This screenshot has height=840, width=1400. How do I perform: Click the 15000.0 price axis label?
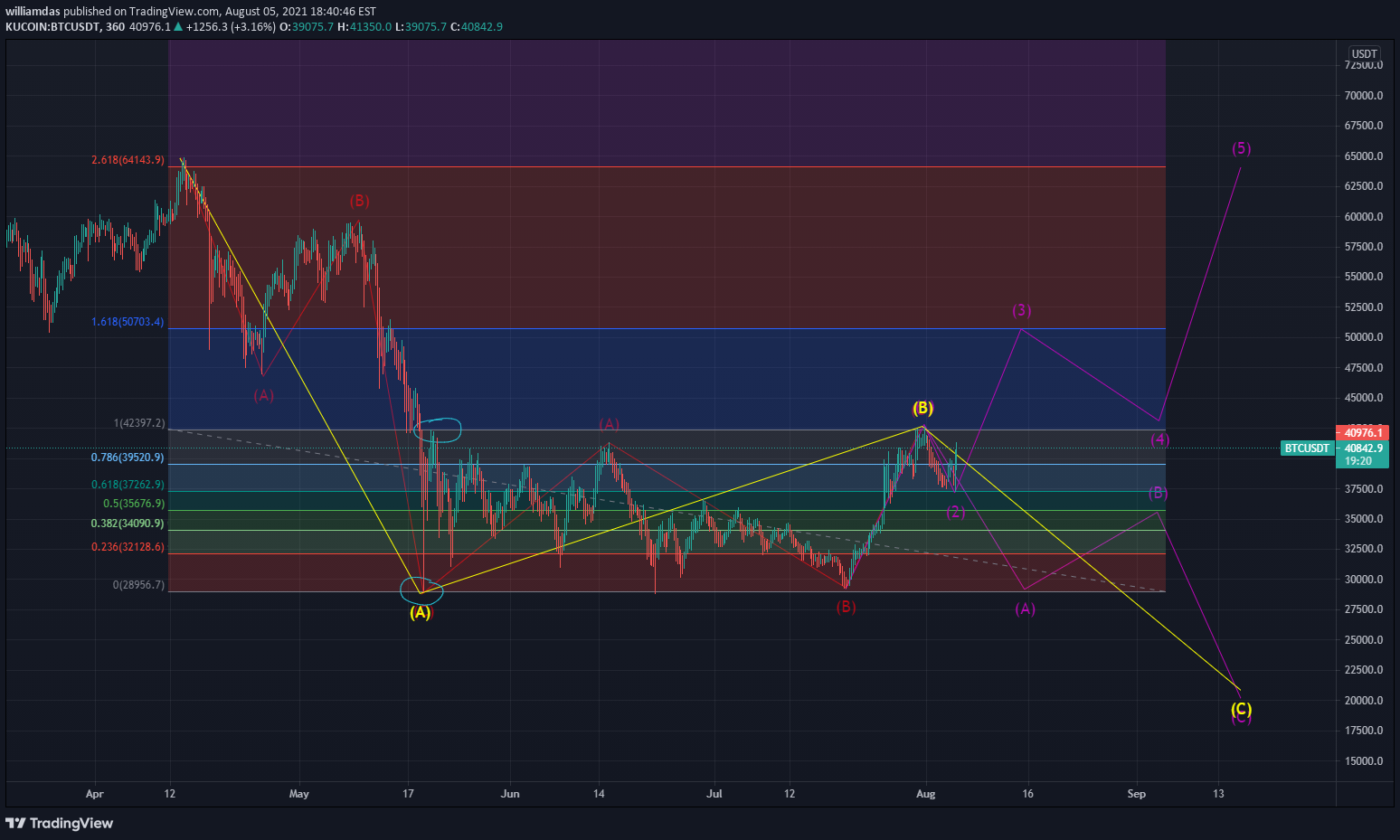tap(1364, 761)
